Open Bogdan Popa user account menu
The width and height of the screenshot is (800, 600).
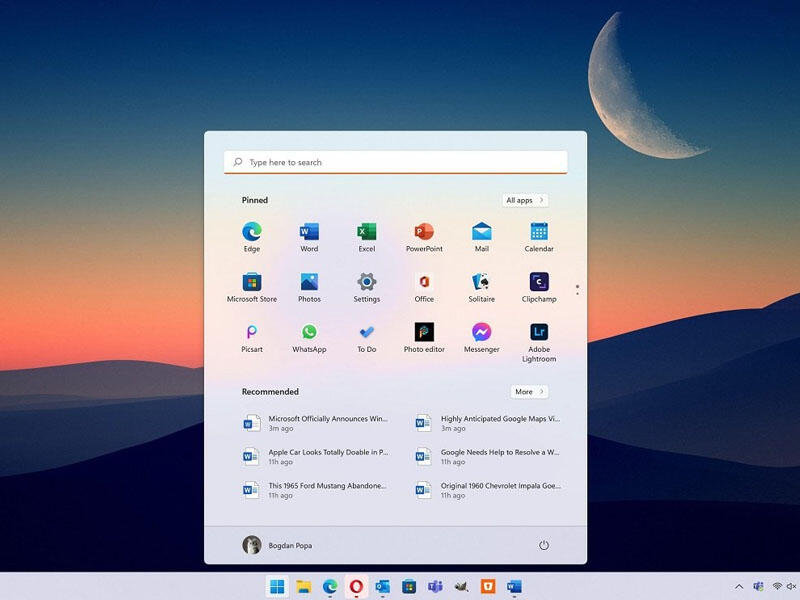(x=278, y=545)
